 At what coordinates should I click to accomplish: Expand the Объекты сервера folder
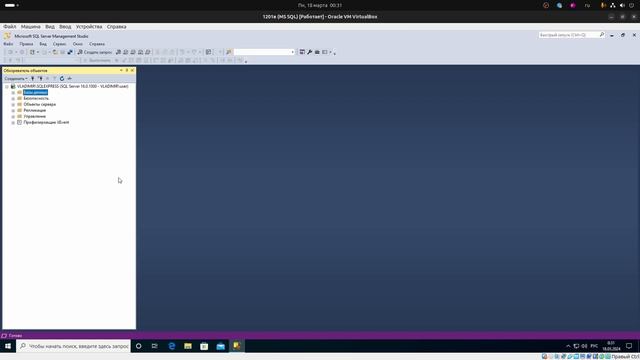tap(13, 104)
